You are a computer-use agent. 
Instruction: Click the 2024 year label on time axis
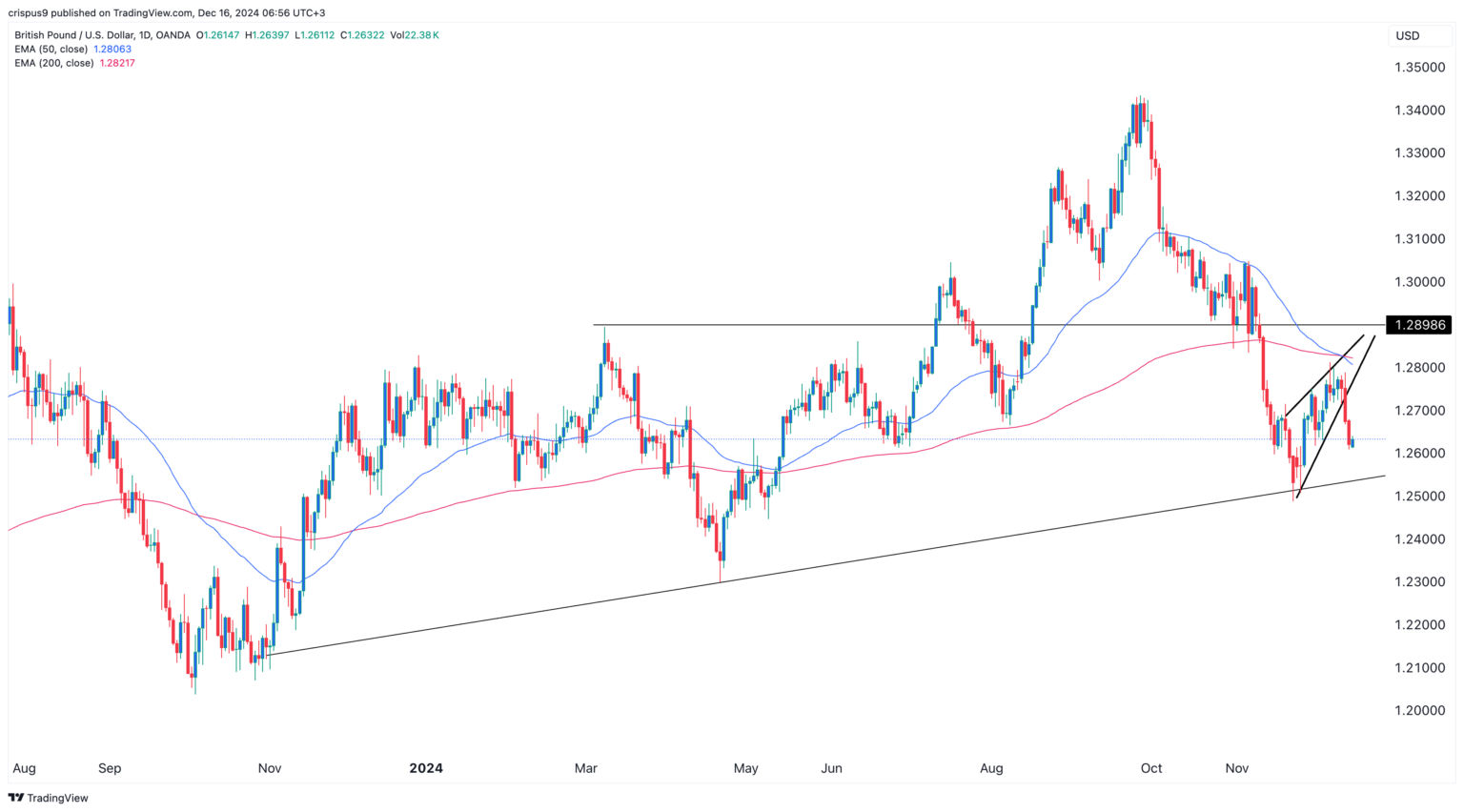426,768
